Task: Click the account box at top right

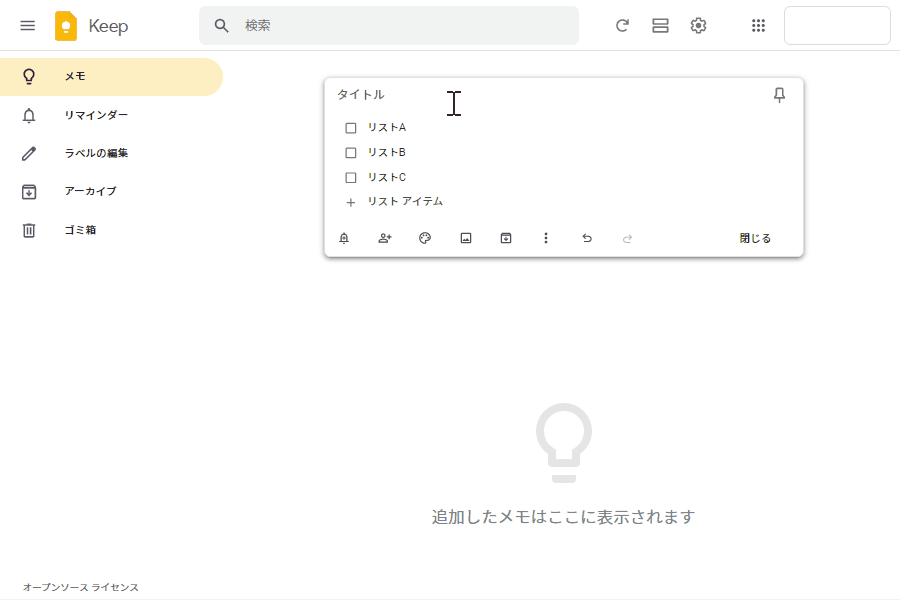Action: tap(837, 26)
